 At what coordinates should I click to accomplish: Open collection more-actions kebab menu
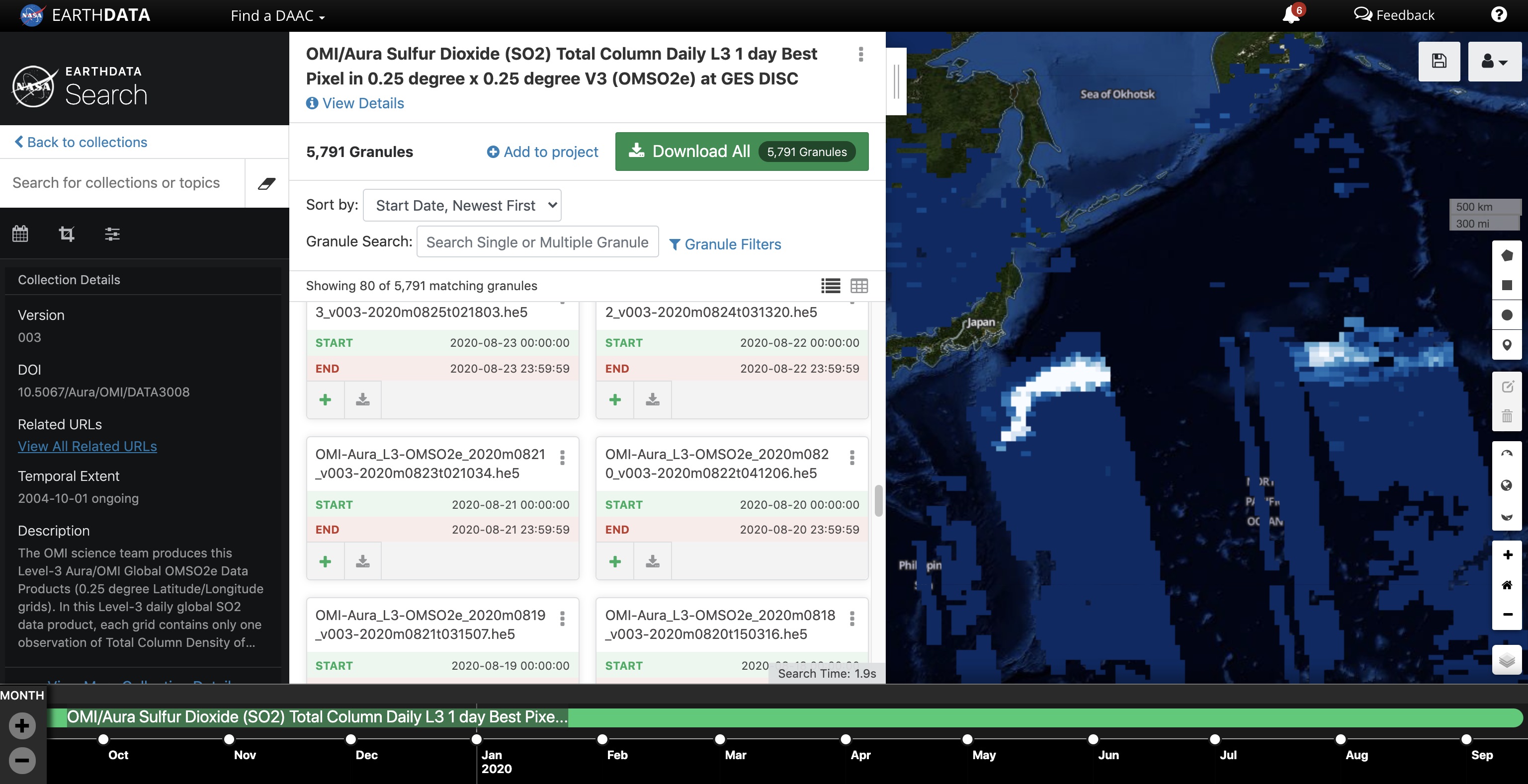(x=861, y=55)
